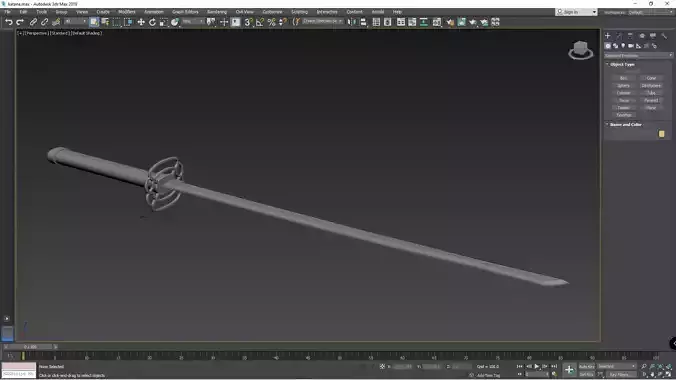The height and width of the screenshot is (380, 676).
Task: Click the Align tool icon
Action: pos(363,22)
